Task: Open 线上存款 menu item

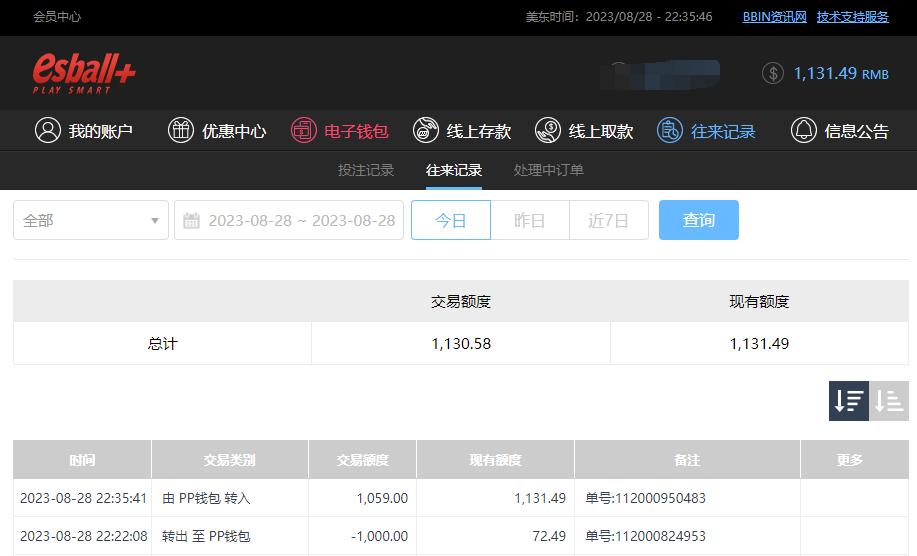Action: pyautogui.click(x=462, y=130)
